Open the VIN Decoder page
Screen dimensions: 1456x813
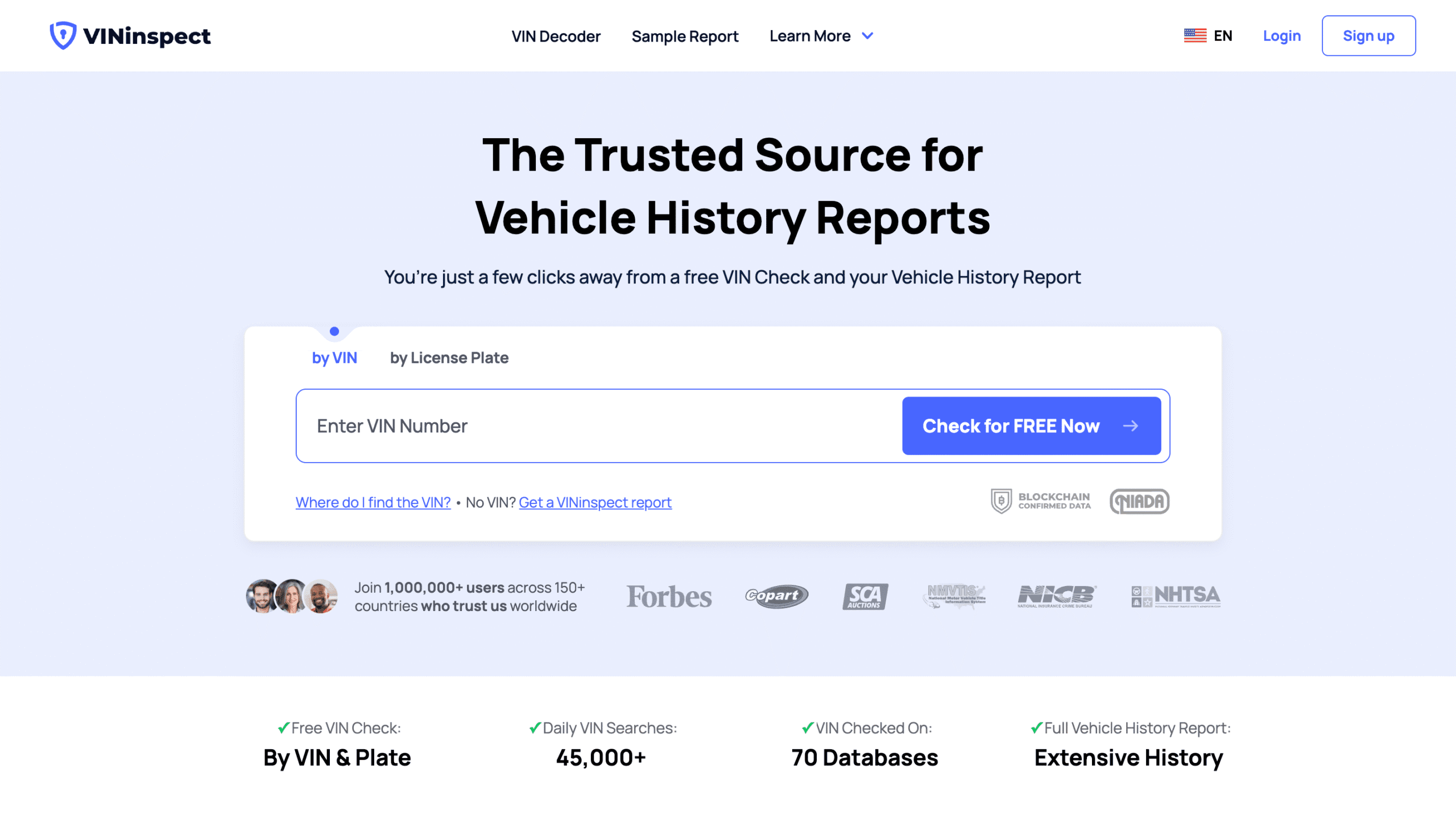556,36
